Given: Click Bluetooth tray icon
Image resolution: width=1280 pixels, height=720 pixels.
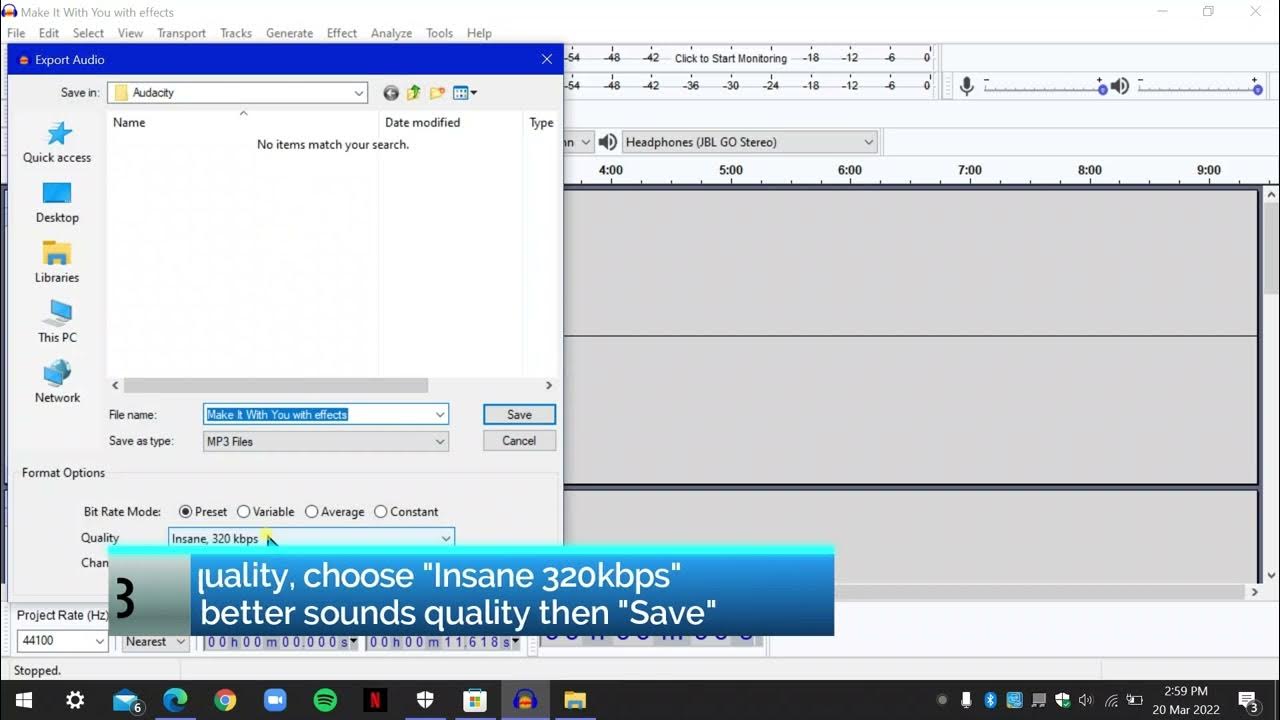Looking at the screenshot, I should click(990, 700).
